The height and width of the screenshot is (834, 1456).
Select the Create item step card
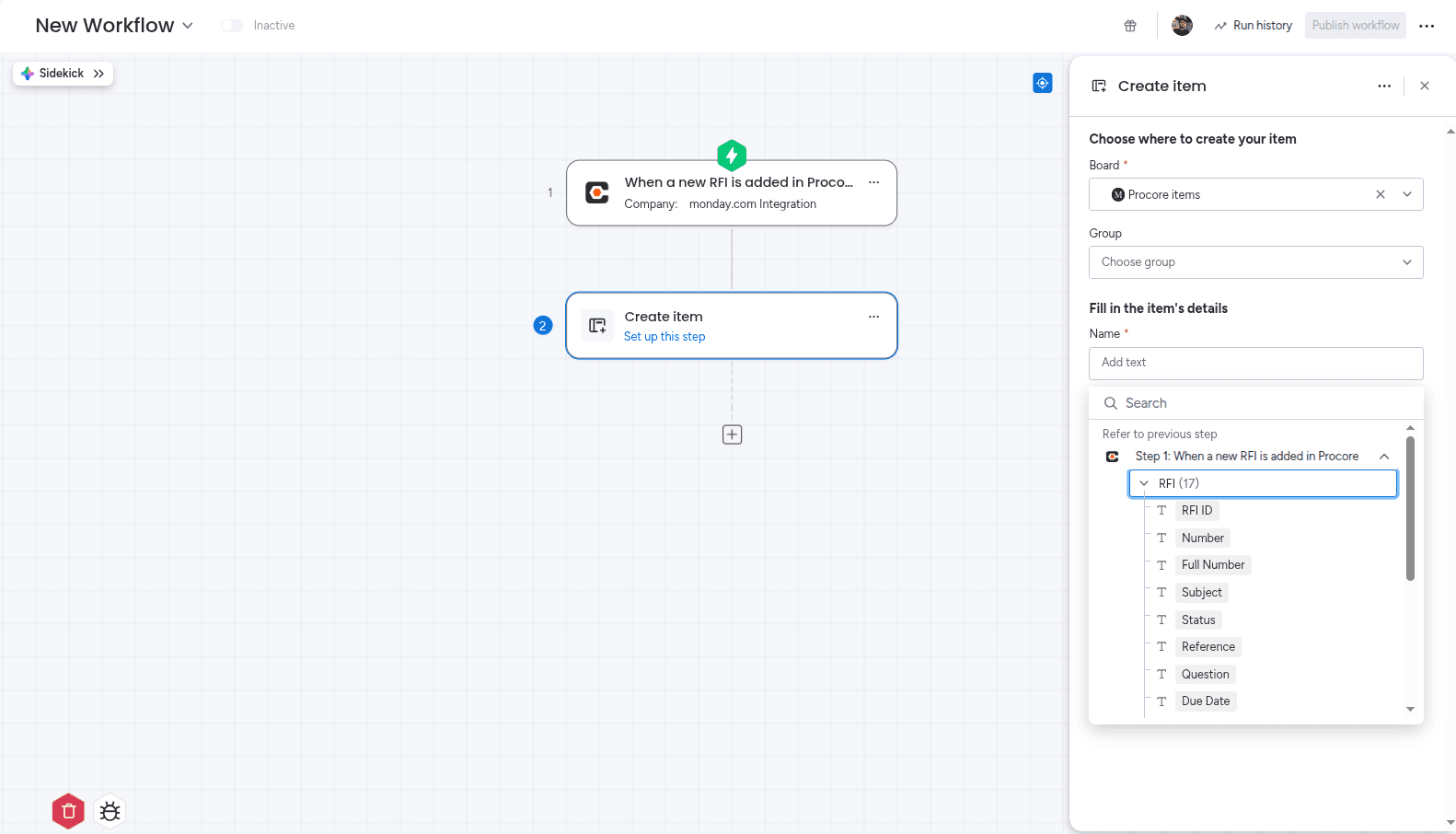pyautogui.click(x=732, y=325)
